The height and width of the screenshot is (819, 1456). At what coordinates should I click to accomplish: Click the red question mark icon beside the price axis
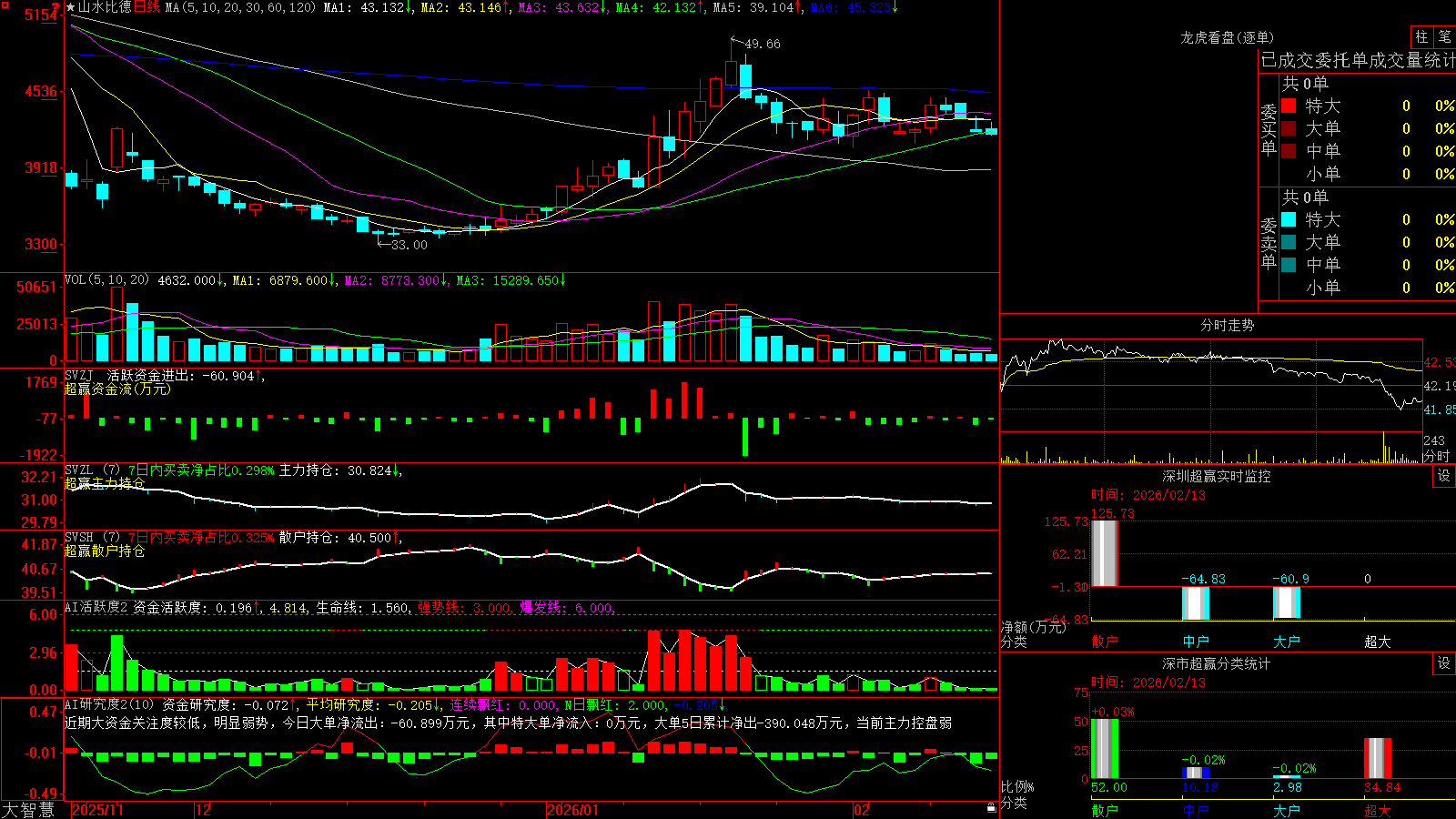pyautogui.click(x=56, y=6)
